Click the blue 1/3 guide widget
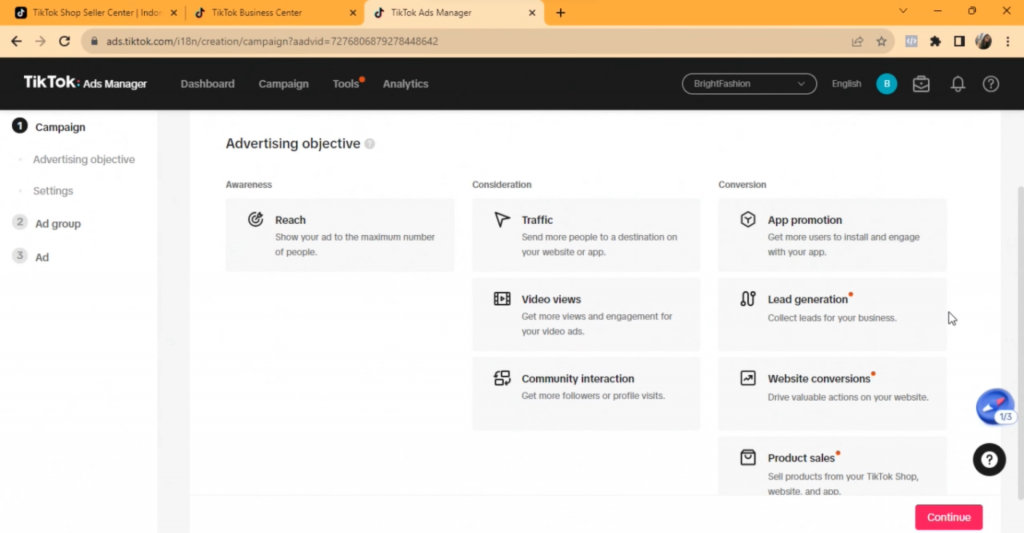The height and width of the screenshot is (533, 1024). [995, 407]
